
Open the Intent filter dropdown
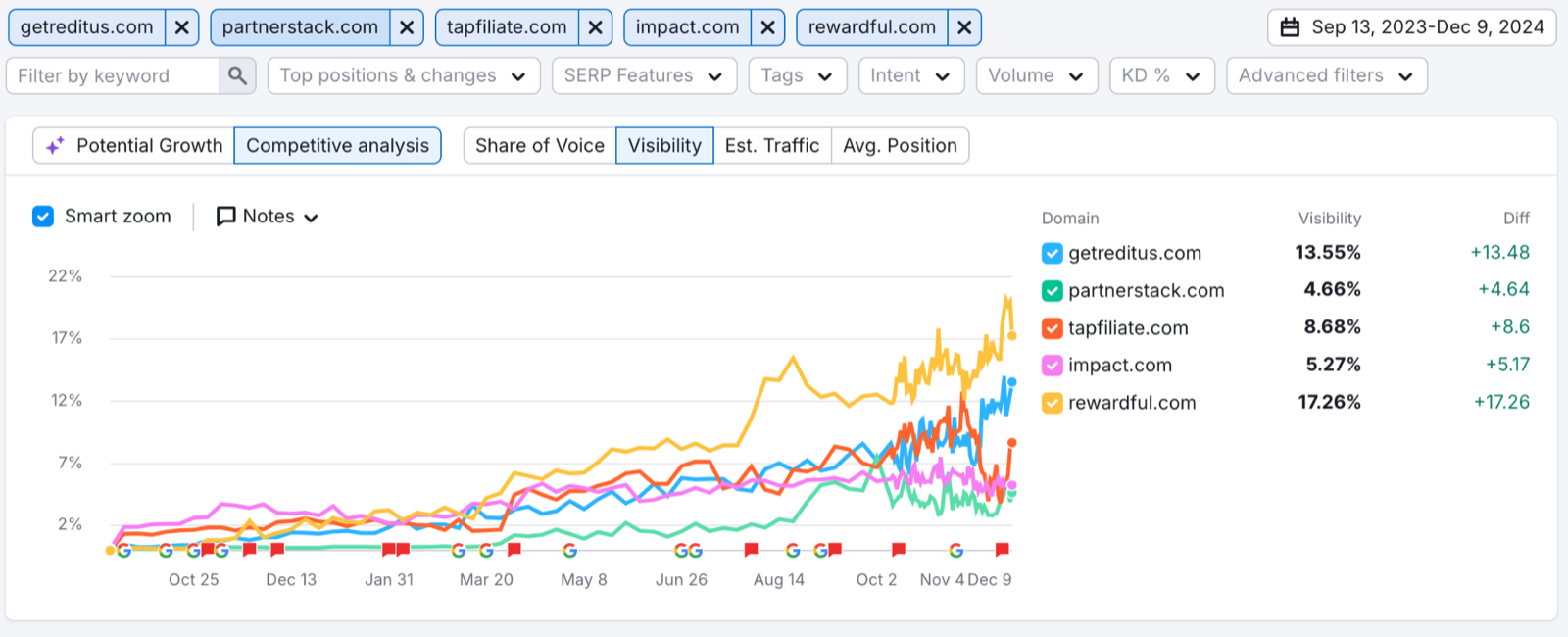pos(910,75)
